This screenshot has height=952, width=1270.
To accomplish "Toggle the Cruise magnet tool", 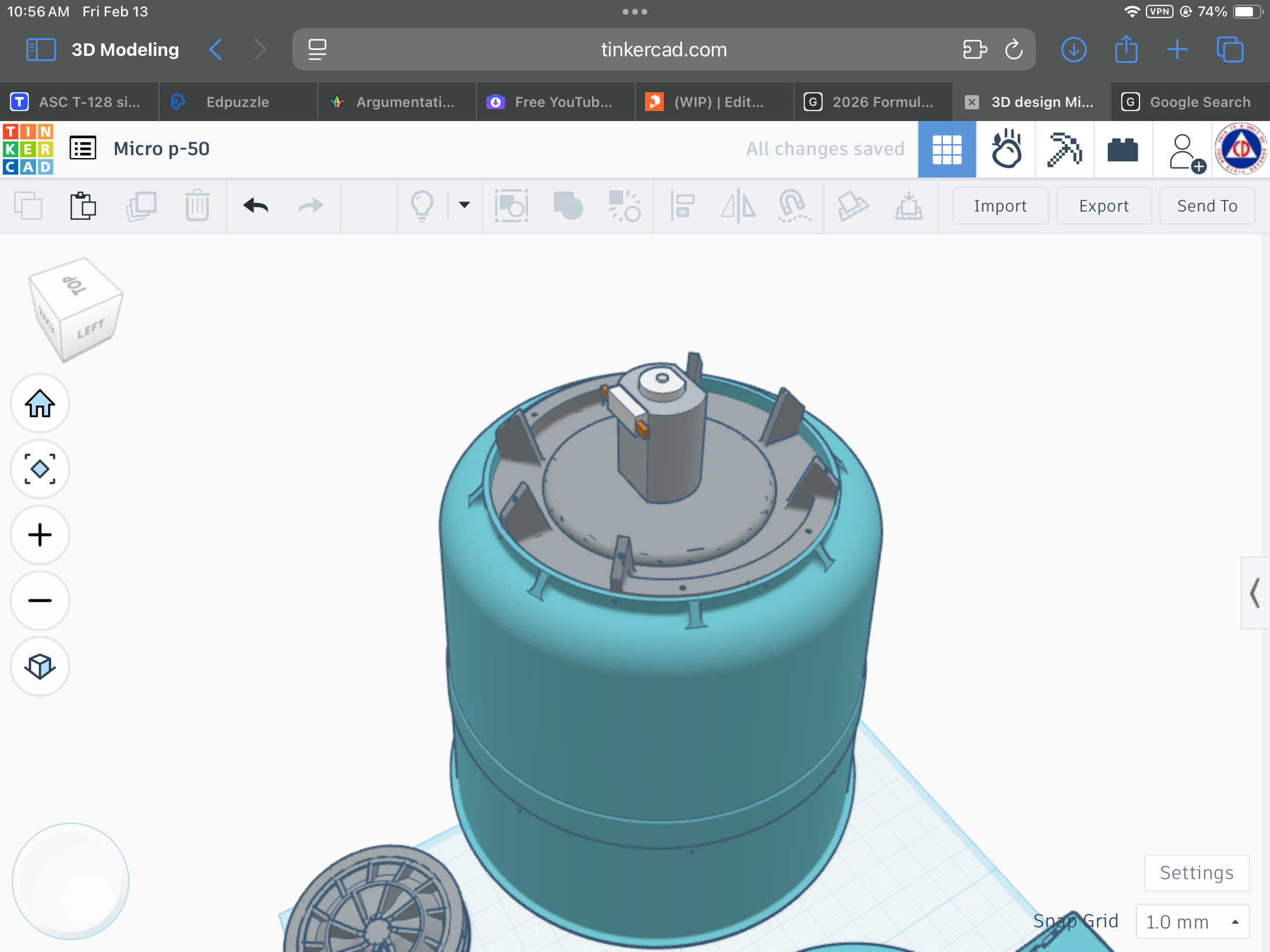I will point(794,206).
